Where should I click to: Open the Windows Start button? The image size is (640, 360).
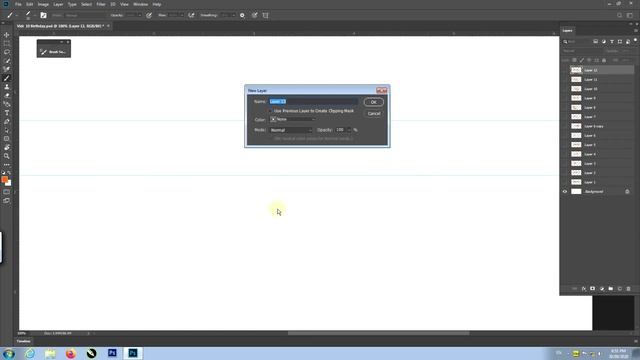pyautogui.click(x=9, y=353)
